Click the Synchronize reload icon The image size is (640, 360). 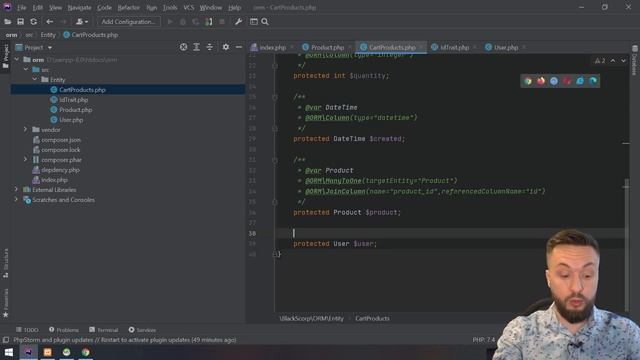click(x=34, y=22)
